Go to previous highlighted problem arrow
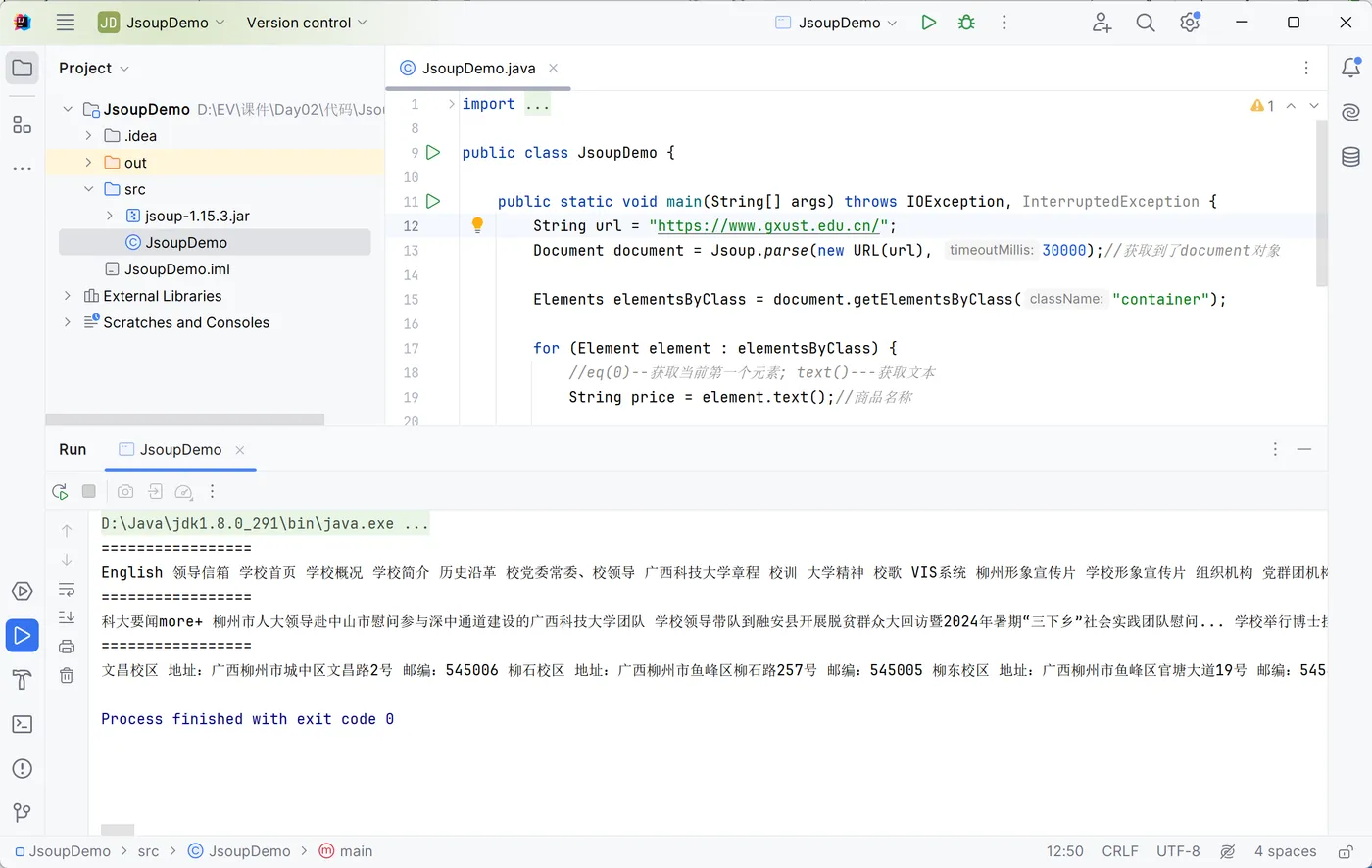Viewport: 1372px width, 868px height. click(1291, 105)
